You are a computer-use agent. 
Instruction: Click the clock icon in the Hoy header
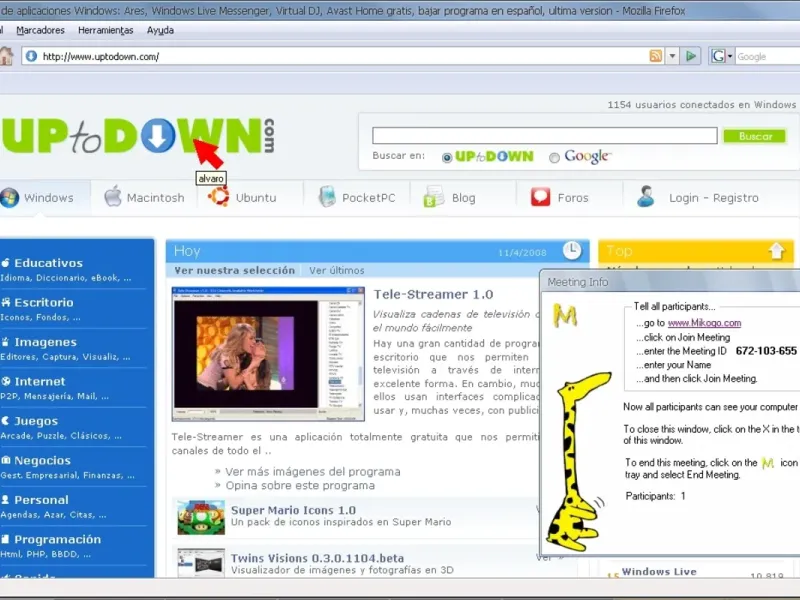(x=572, y=251)
